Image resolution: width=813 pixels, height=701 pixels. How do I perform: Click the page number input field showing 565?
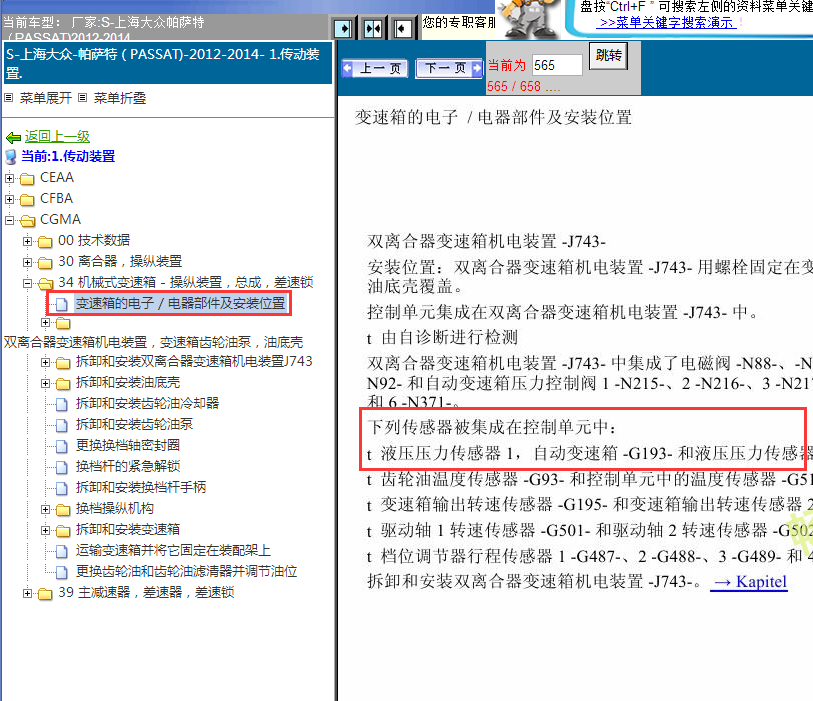pos(557,65)
